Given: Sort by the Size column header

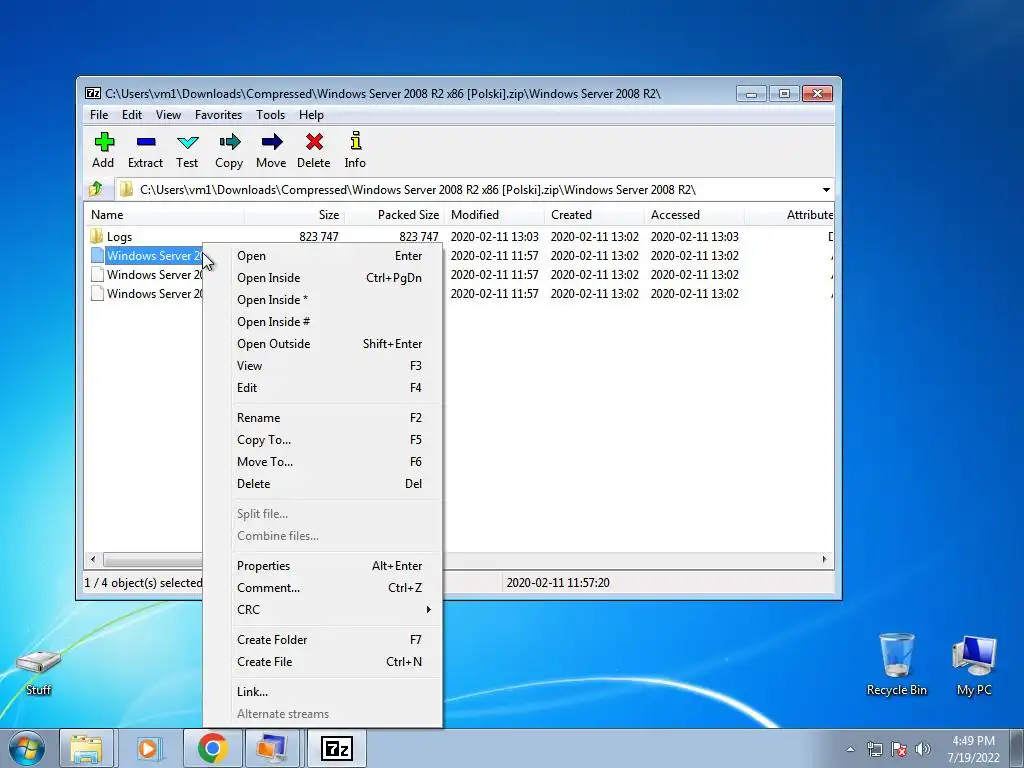Looking at the screenshot, I should [295, 215].
